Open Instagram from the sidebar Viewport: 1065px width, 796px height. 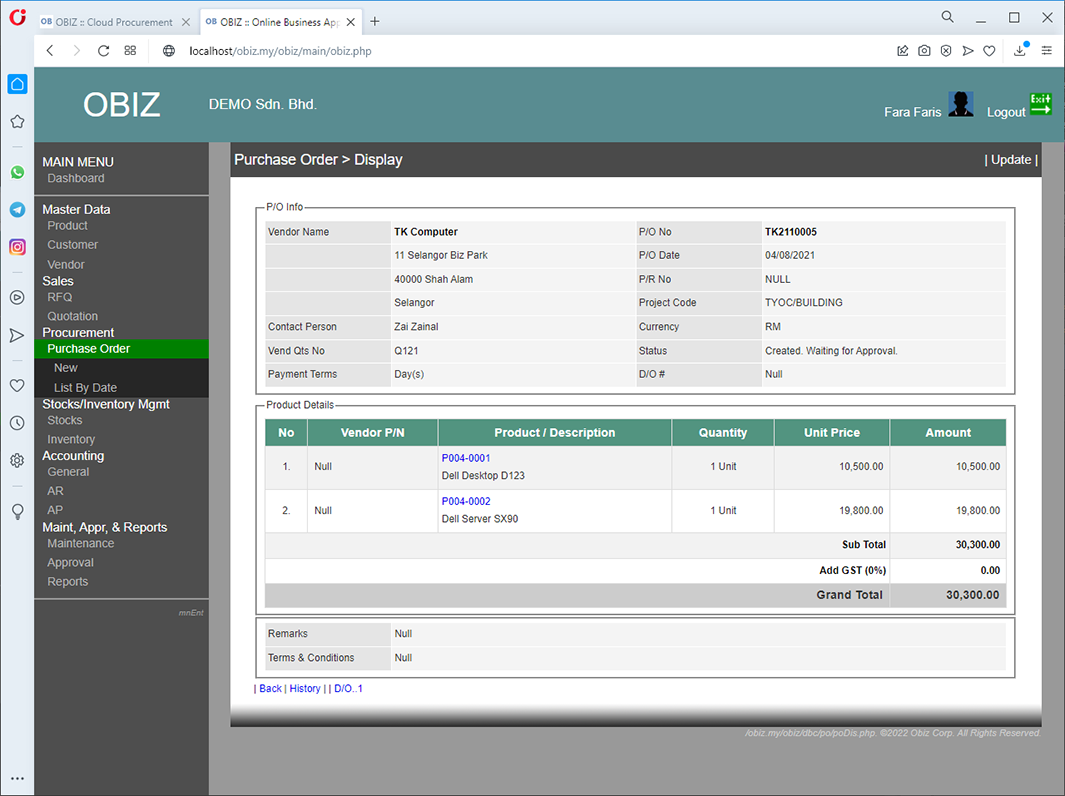(16, 244)
